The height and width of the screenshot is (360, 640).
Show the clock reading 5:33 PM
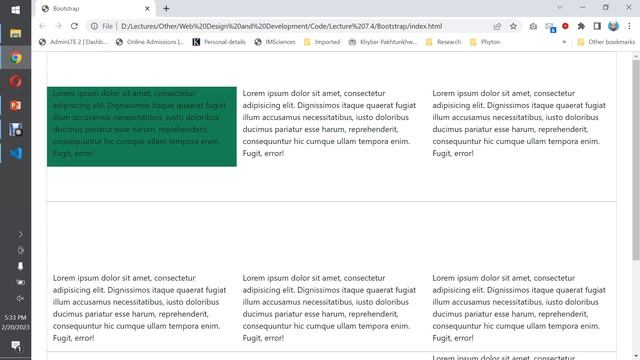tap(16, 318)
